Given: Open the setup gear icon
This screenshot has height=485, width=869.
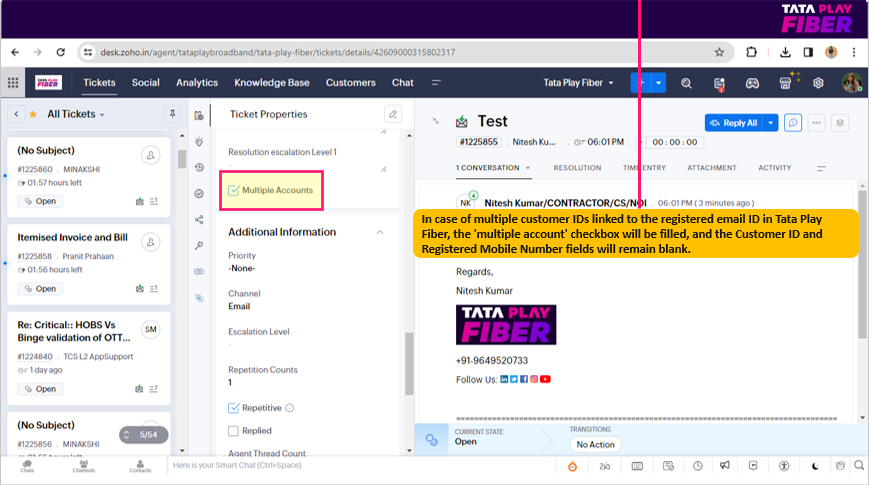Looking at the screenshot, I should tap(818, 83).
